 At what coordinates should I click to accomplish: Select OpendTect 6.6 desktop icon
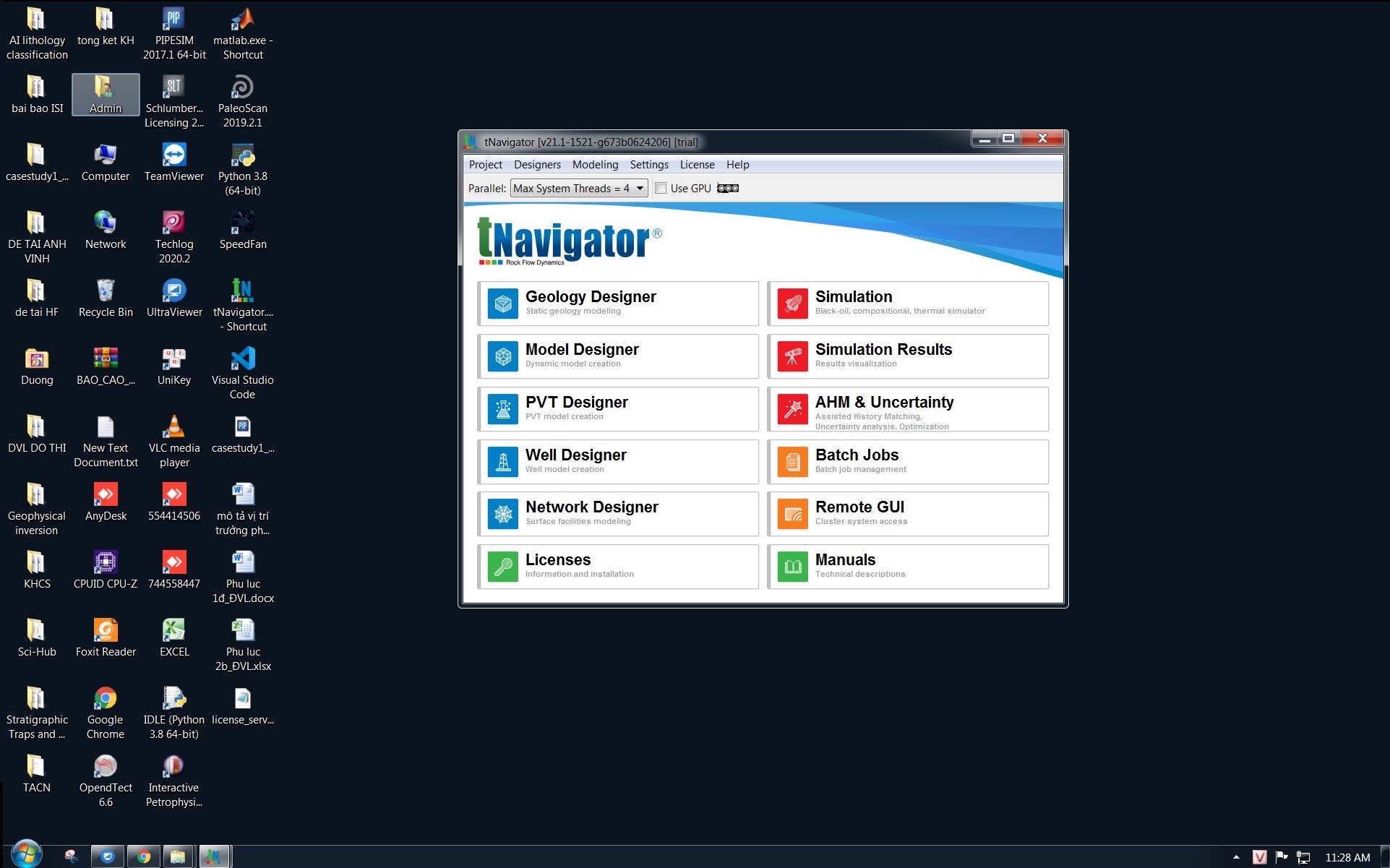click(106, 781)
